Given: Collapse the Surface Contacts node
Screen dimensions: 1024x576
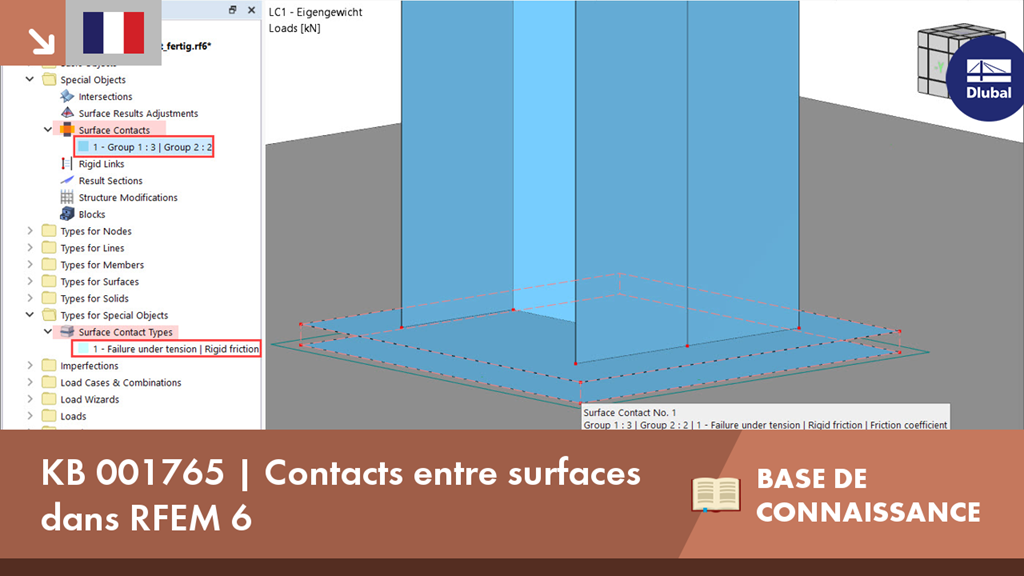Looking at the screenshot, I should (48, 129).
